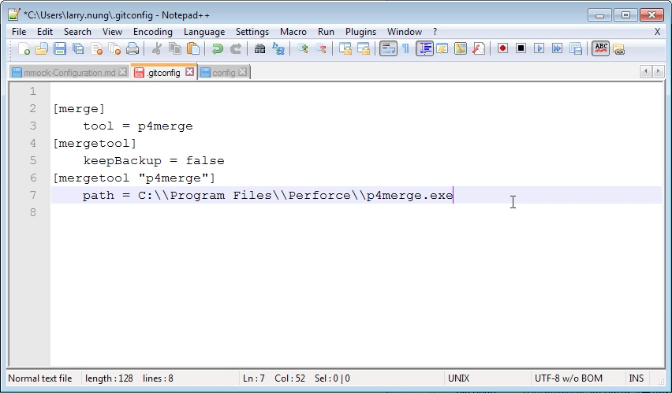
Task: Open the Encoding menu
Action: [153, 32]
